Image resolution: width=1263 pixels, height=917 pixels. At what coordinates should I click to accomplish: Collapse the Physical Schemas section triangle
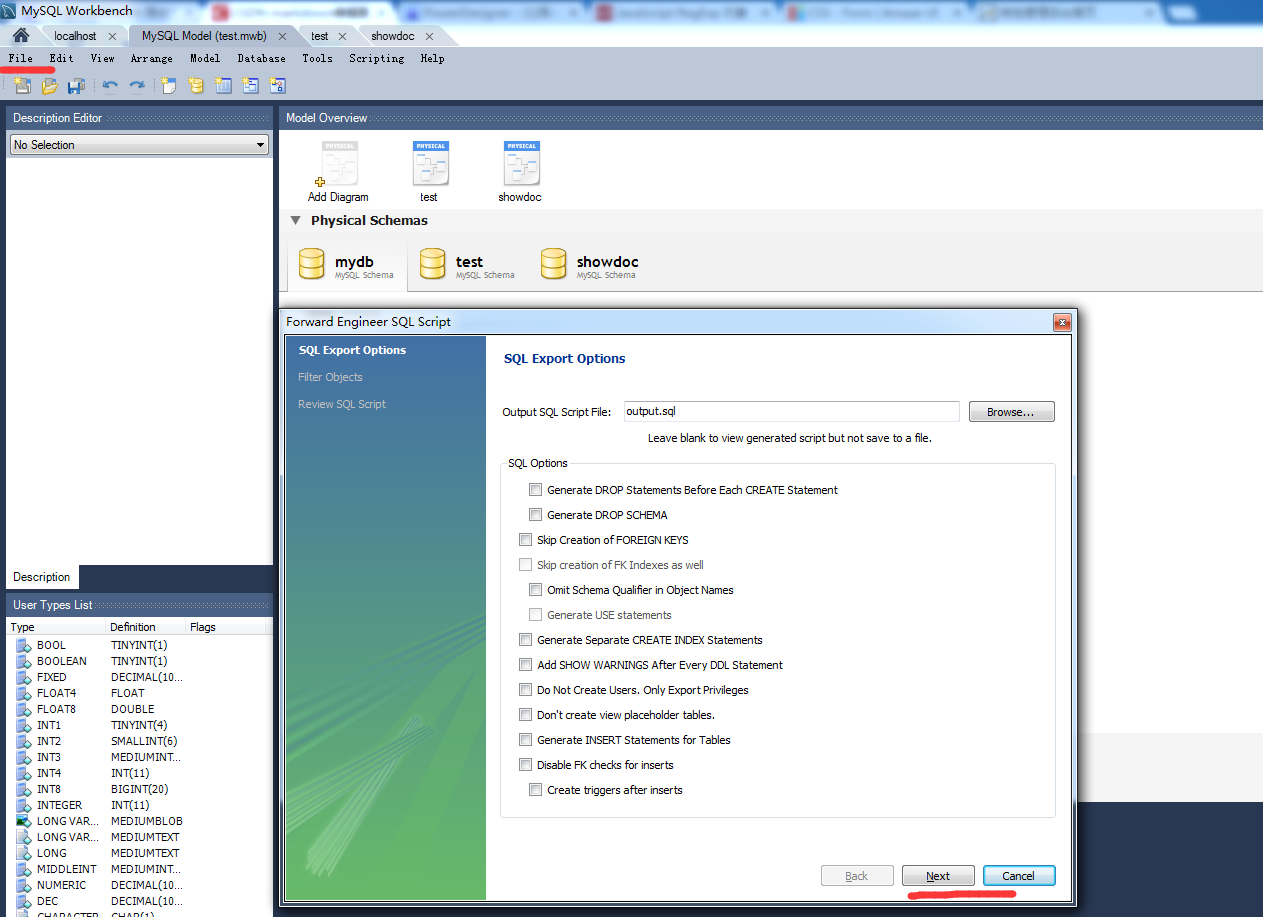(295, 220)
